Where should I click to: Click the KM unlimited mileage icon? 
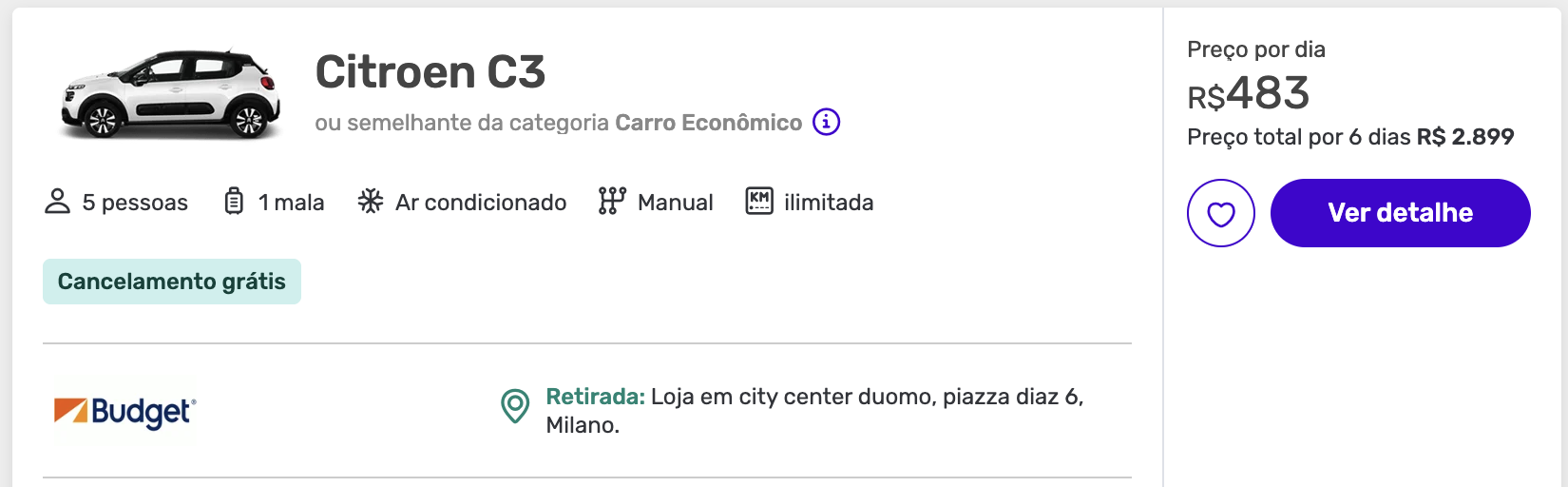(x=759, y=202)
